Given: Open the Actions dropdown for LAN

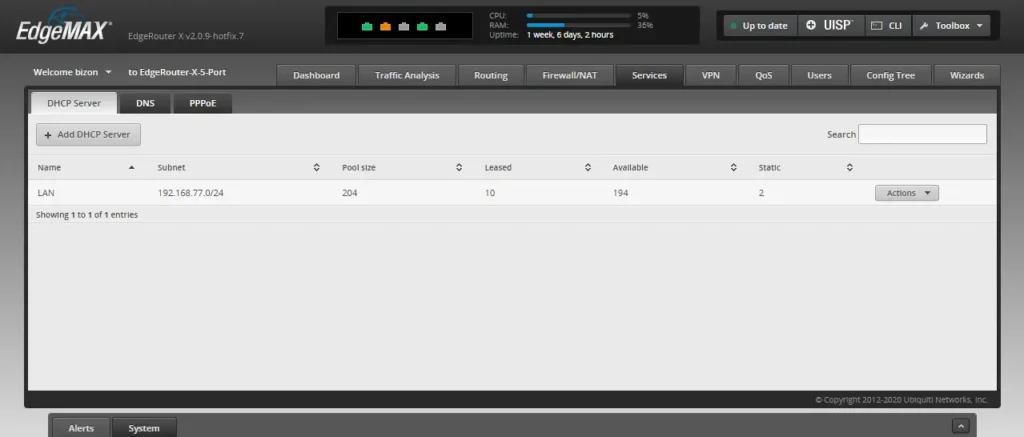Looking at the screenshot, I should [x=906, y=193].
